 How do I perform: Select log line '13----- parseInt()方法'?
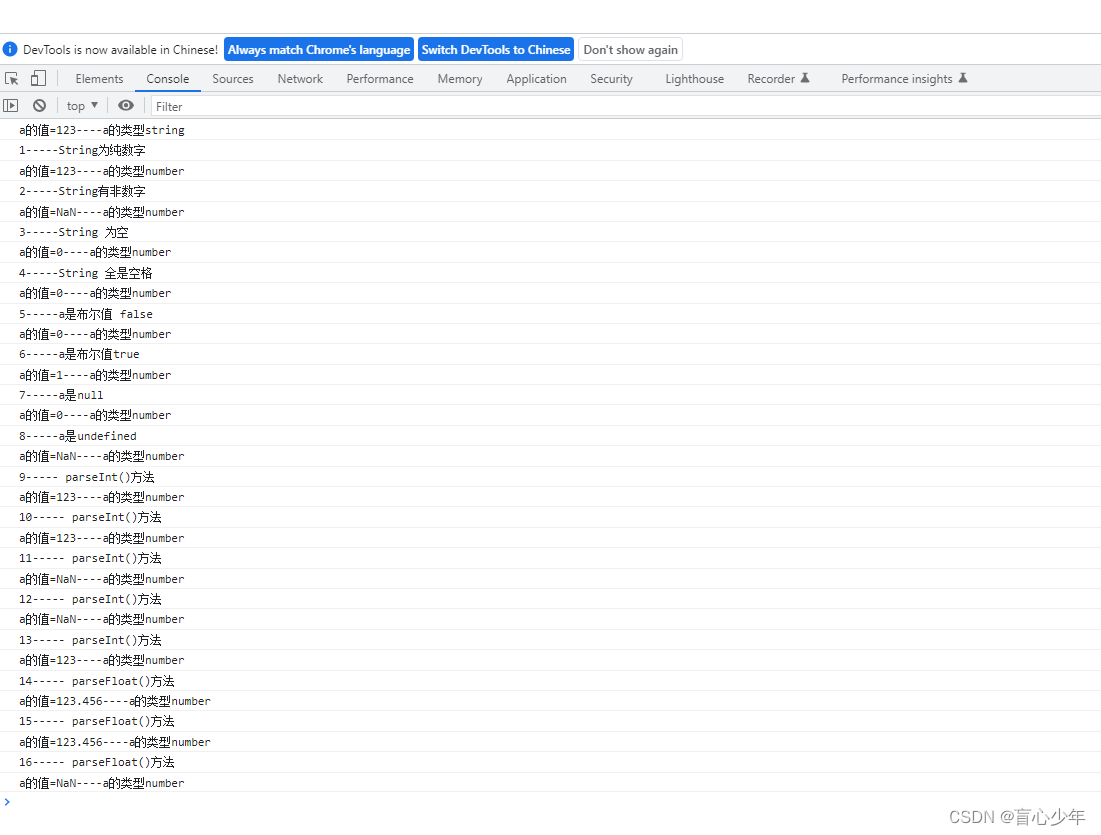[x=90, y=640]
